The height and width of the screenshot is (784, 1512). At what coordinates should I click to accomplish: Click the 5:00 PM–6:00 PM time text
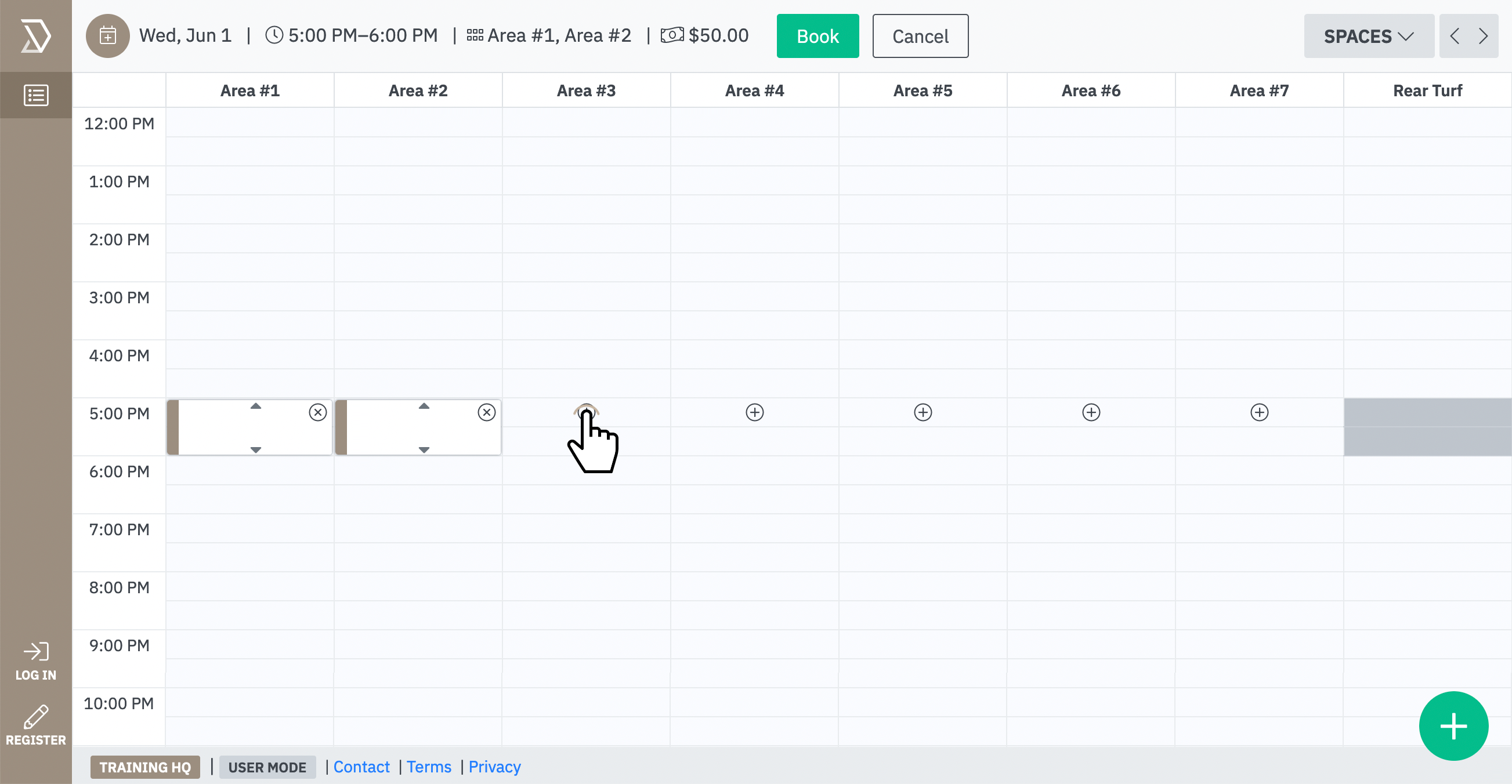(x=363, y=35)
